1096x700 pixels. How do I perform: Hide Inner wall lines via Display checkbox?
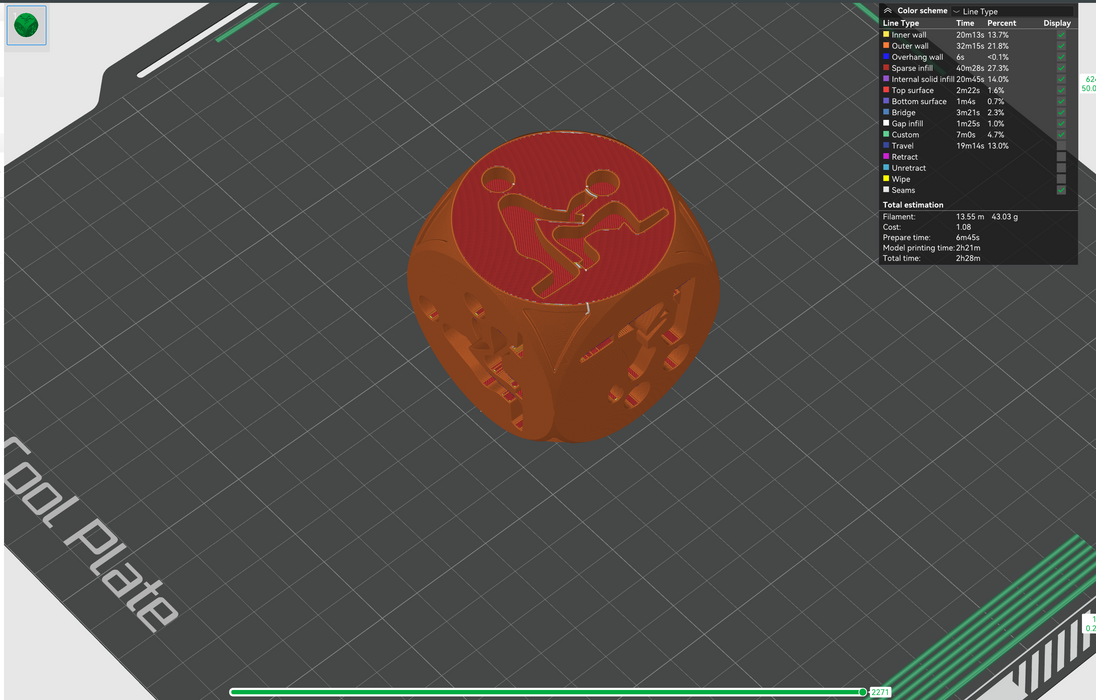coord(1061,35)
